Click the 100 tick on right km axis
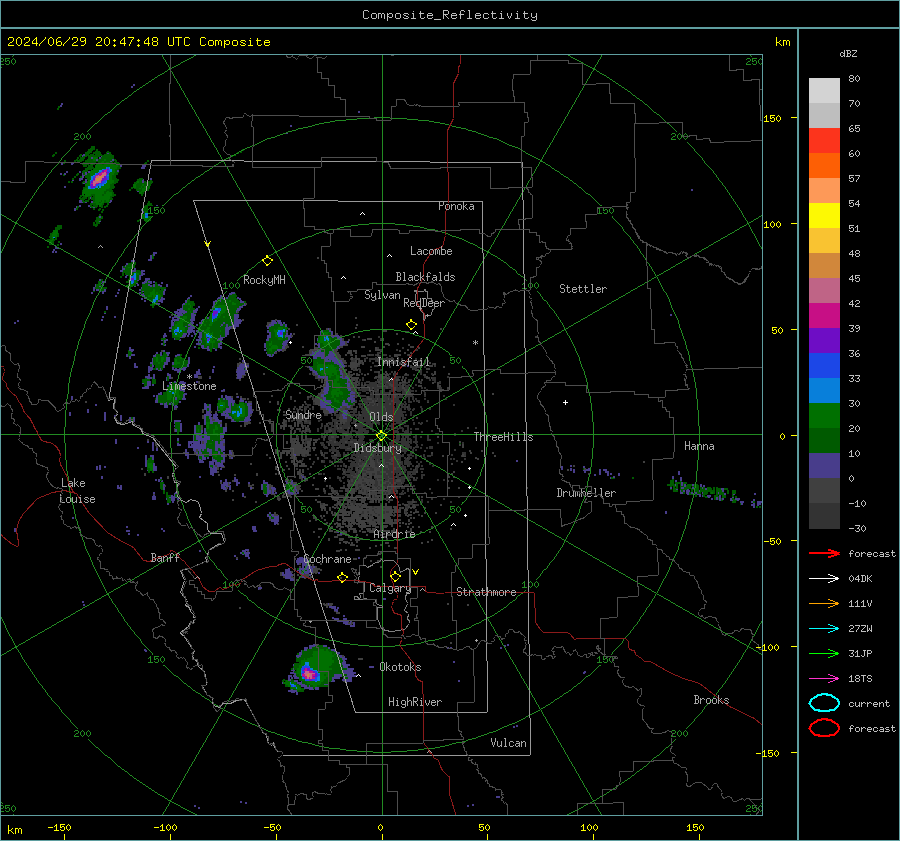The width and height of the screenshot is (900, 841). 773,224
